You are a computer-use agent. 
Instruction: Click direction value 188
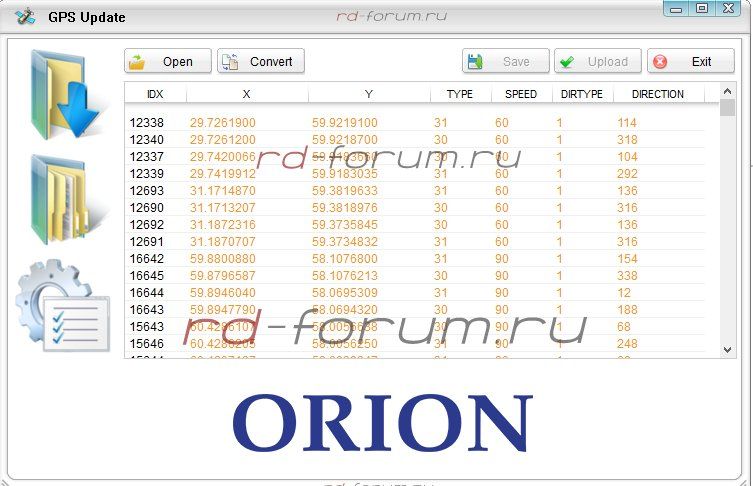click(x=627, y=310)
